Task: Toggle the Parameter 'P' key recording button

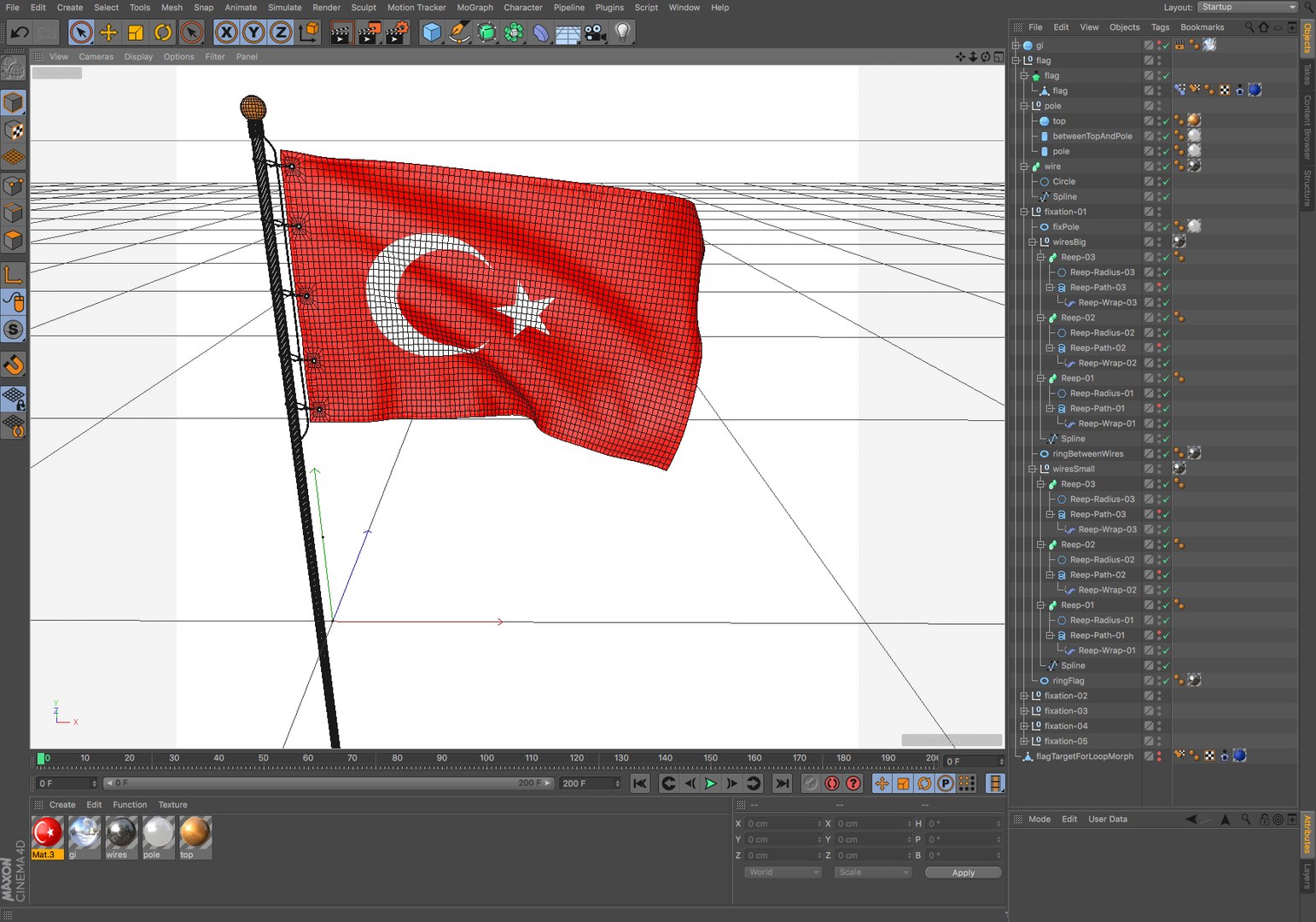Action: point(946,783)
